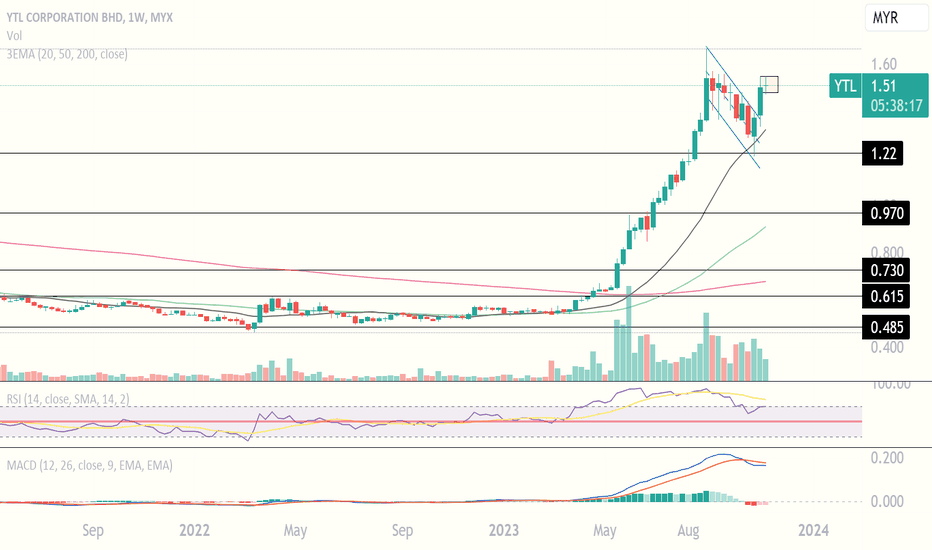The image size is (932, 550).
Task: Select the RSI (14, close, SMA, 14, 2) legend
Action: 68,398
